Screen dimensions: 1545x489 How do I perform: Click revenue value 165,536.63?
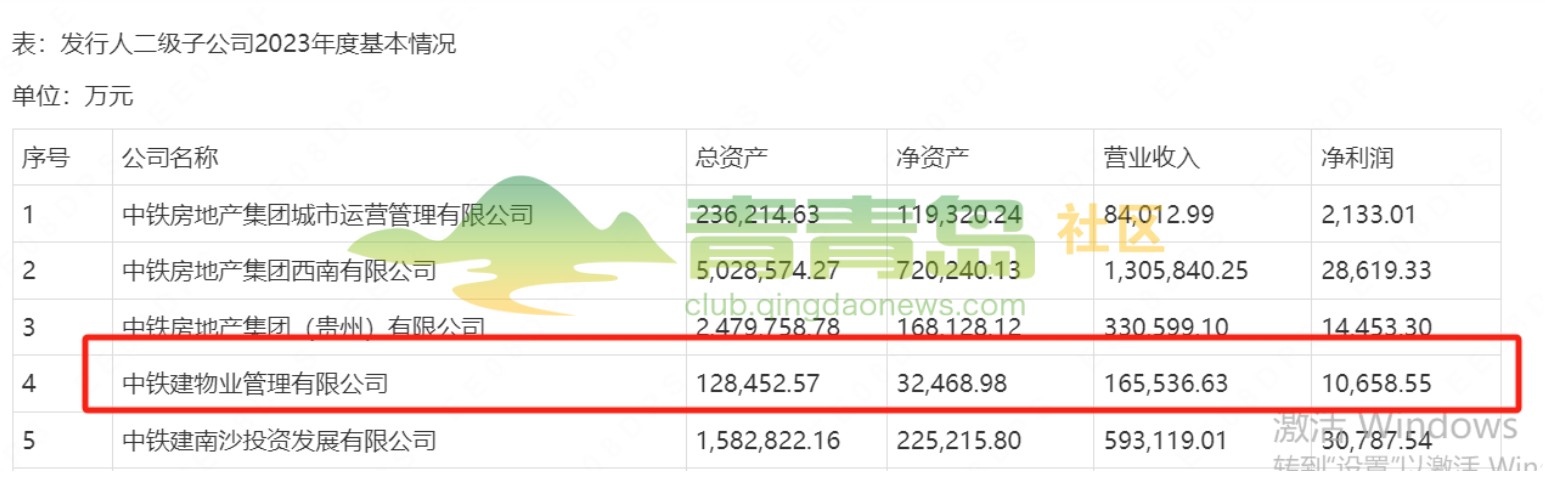pyautogui.click(x=1165, y=383)
